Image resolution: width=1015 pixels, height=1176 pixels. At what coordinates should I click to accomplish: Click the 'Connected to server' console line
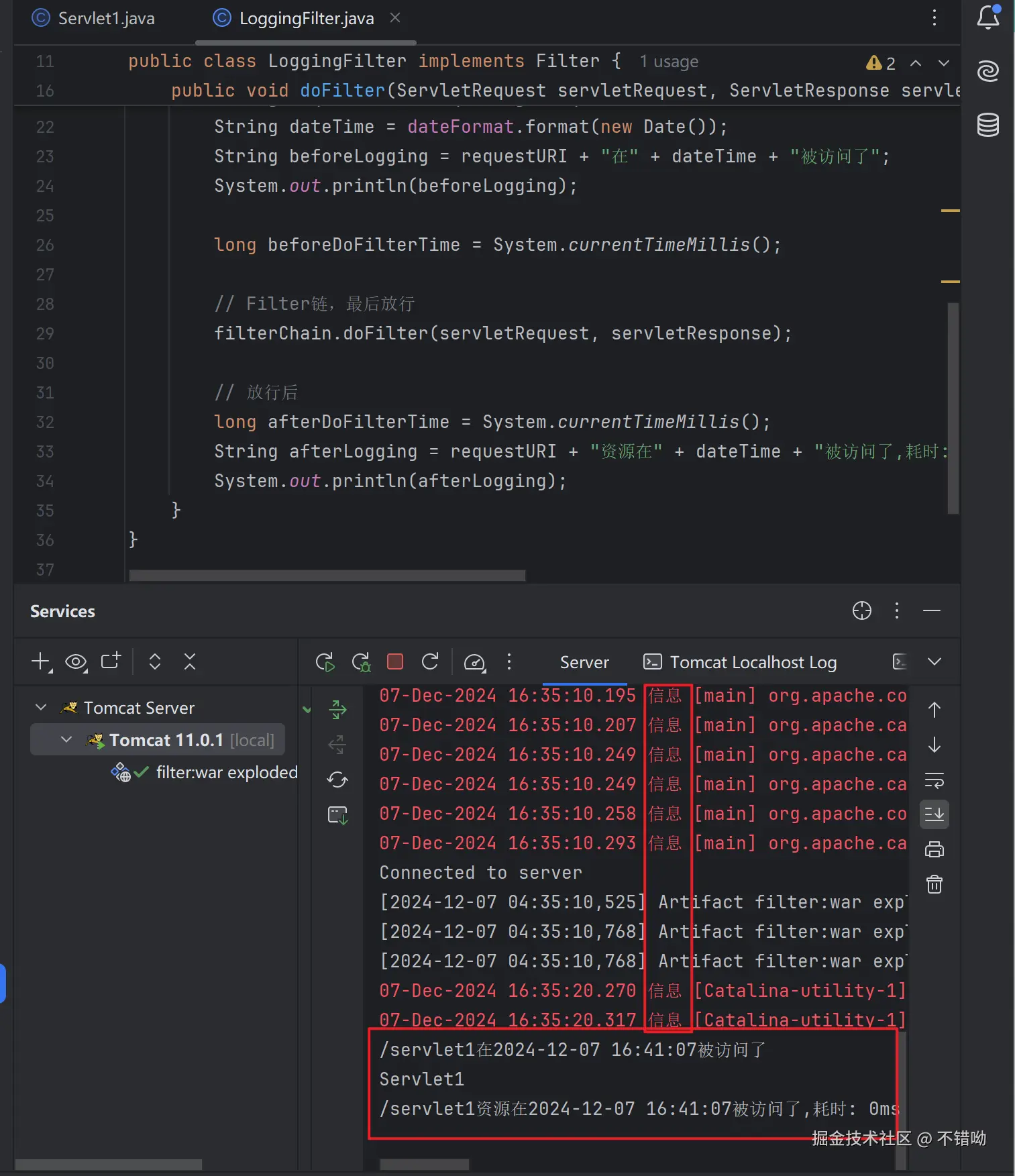(x=480, y=872)
